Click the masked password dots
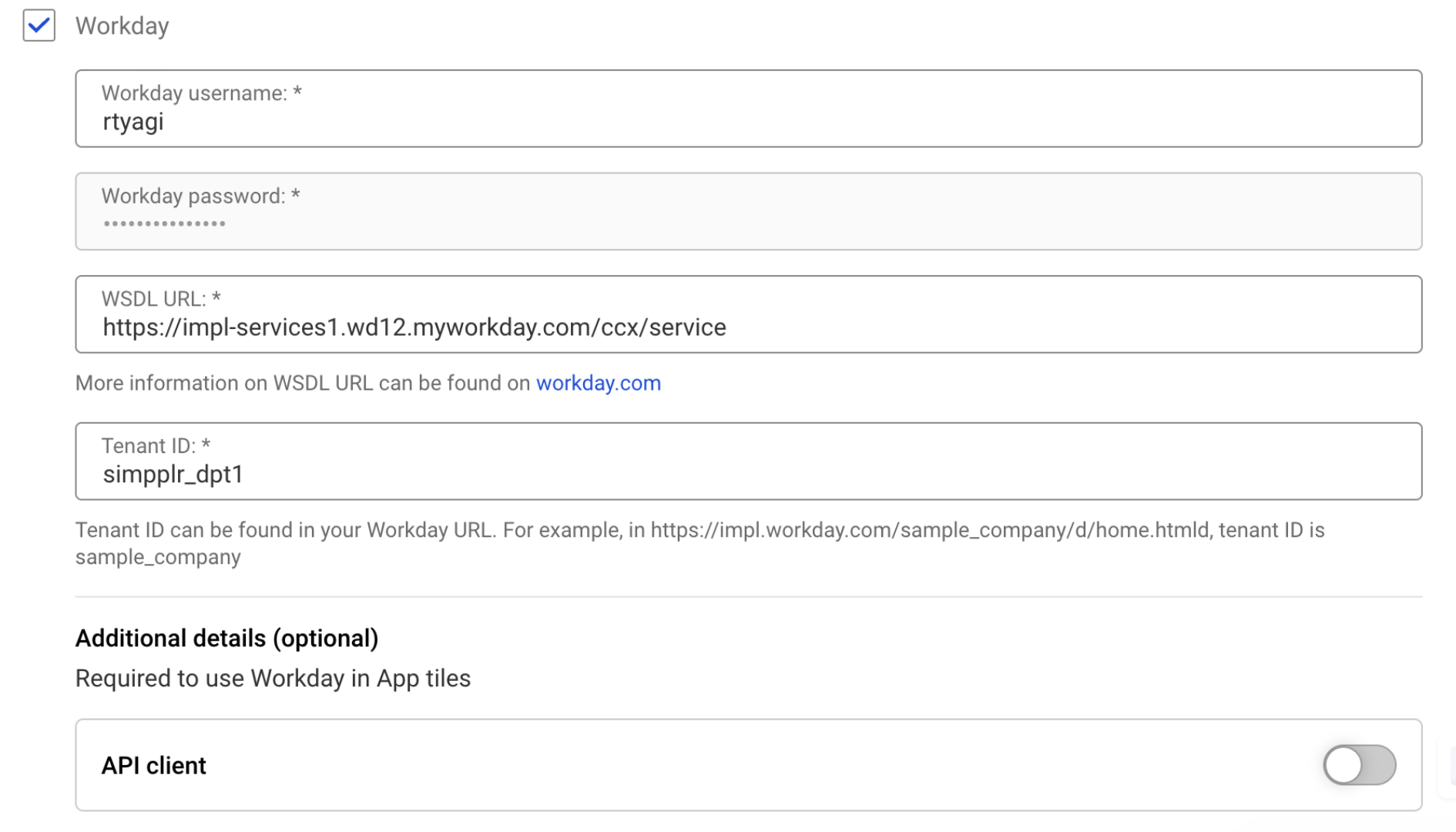The image size is (1456, 832). pyautogui.click(x=163, y=224)
